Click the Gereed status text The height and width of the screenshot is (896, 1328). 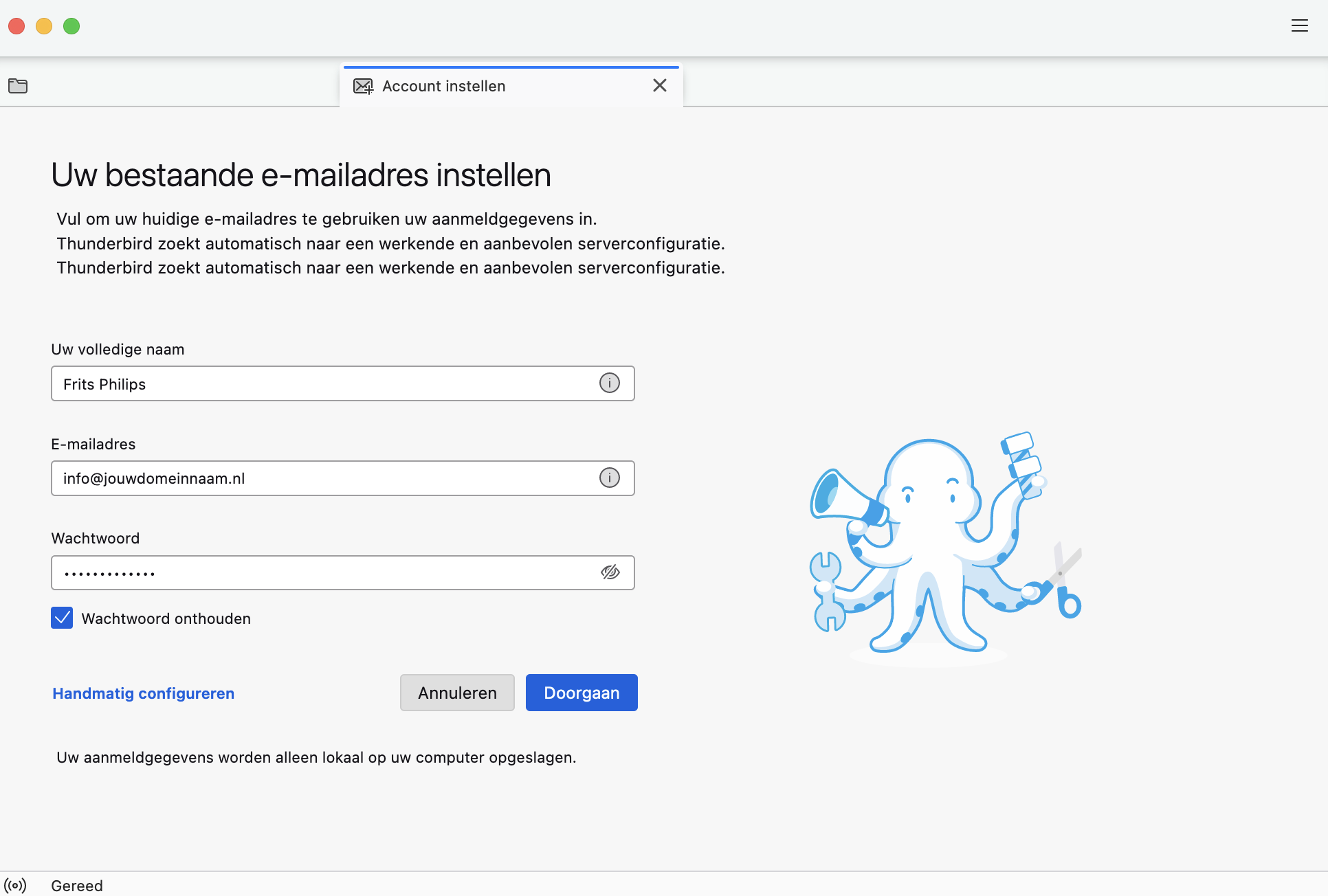77,885
